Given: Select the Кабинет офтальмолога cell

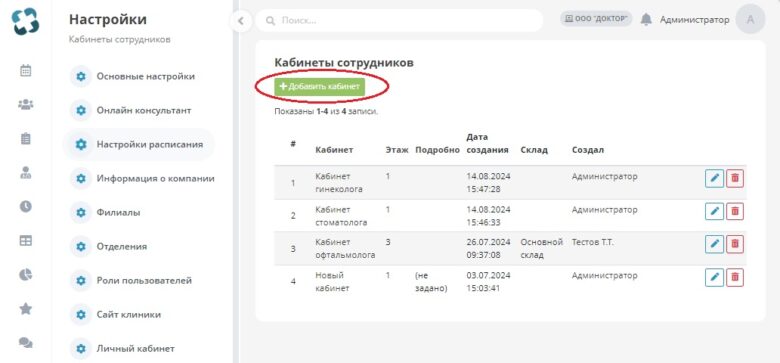Looking at the screenshot, I should point(345,249).
